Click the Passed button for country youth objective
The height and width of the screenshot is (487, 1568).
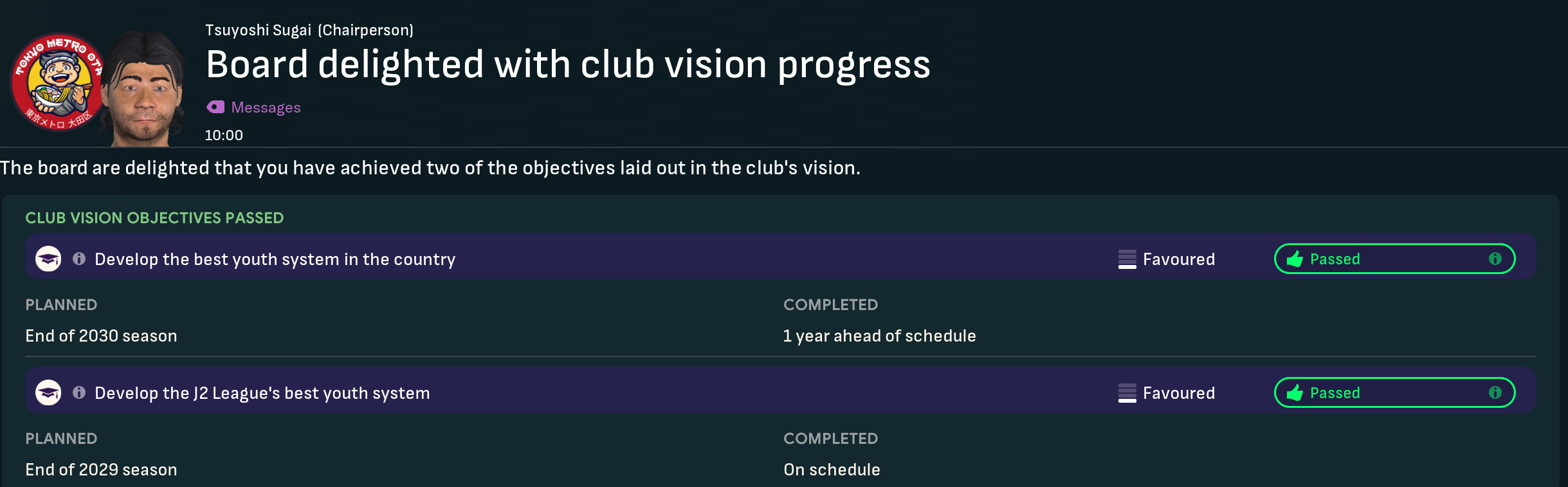click(1394, 259)
